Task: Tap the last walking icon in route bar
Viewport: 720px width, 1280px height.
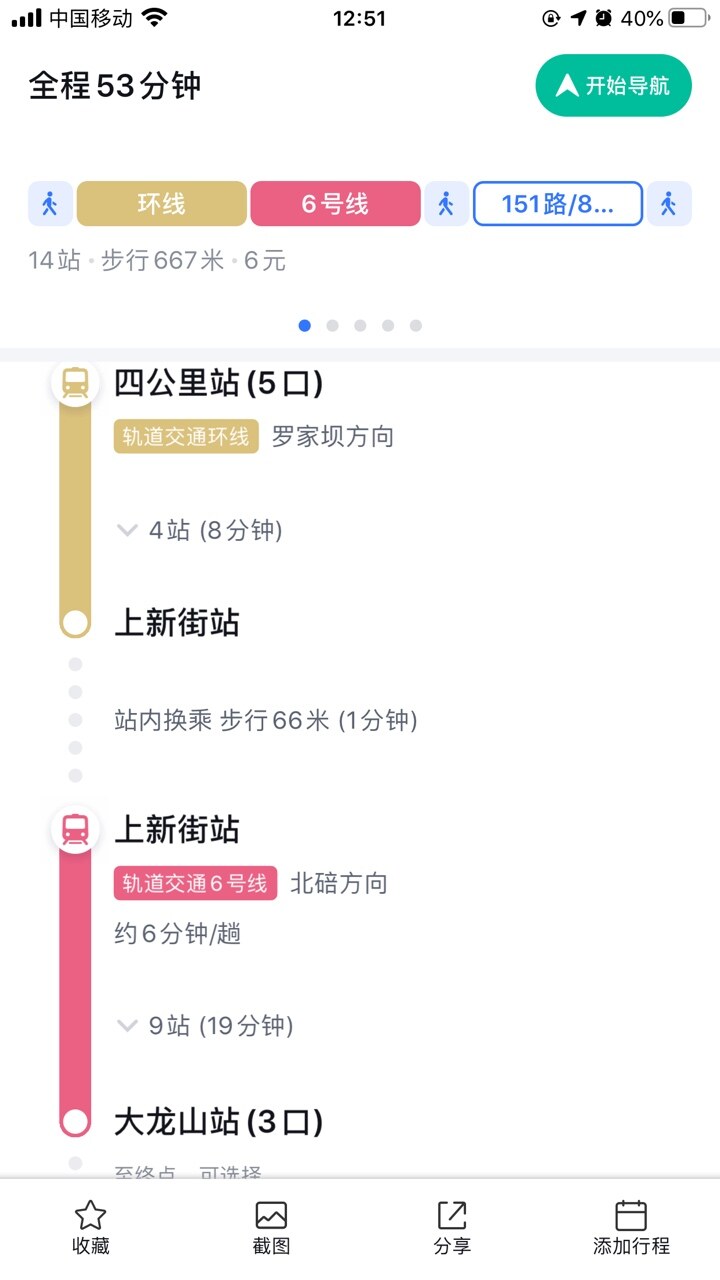Action: [x=669, y=204]
